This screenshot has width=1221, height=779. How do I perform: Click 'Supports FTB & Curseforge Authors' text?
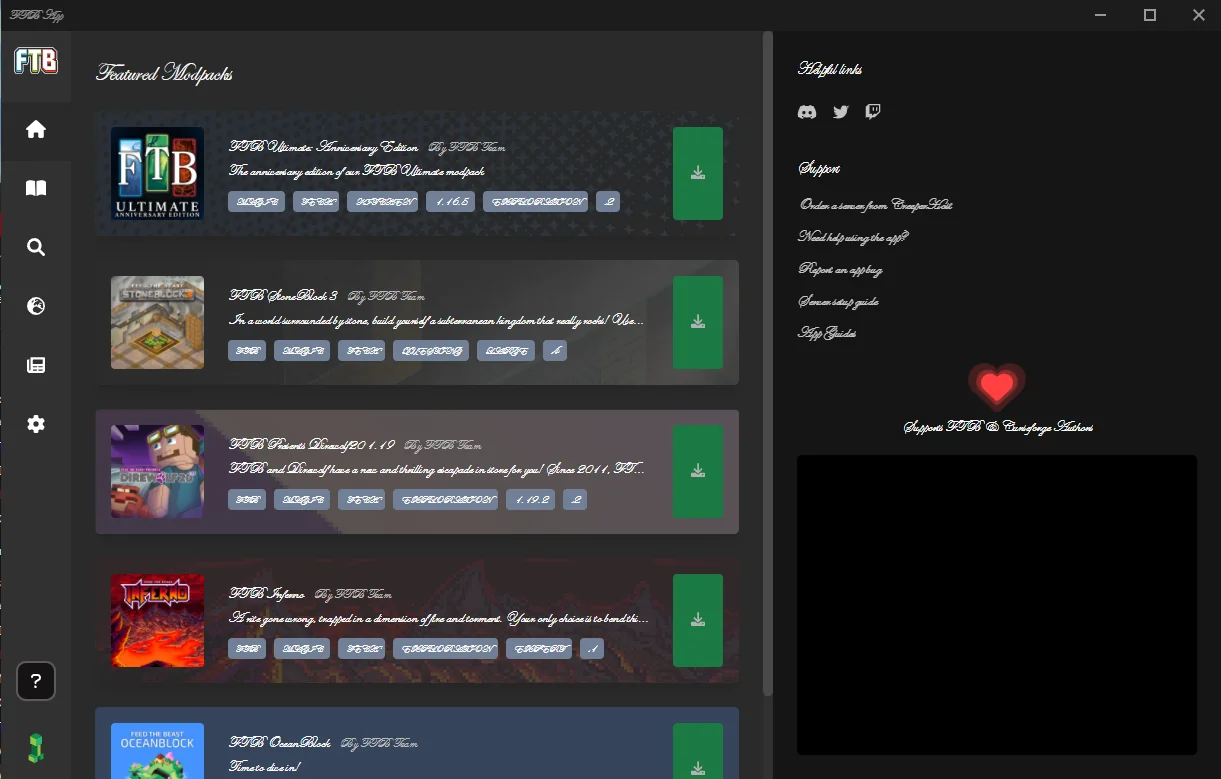998,427
